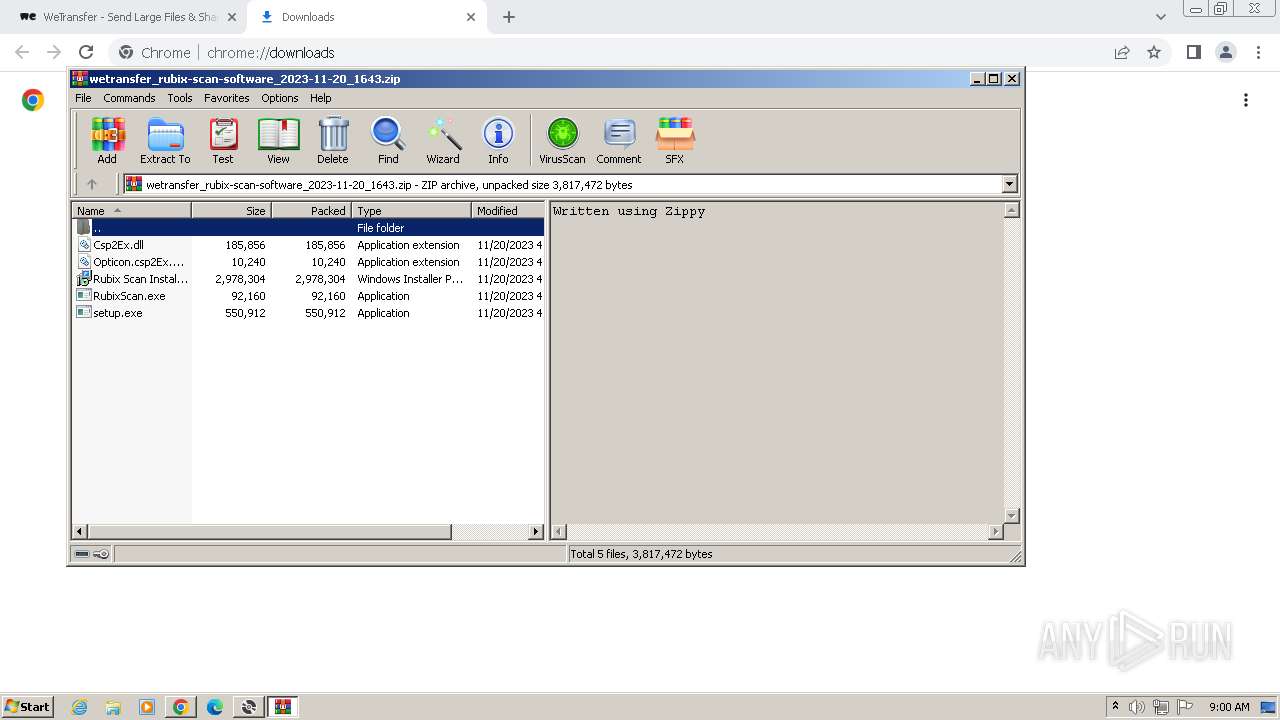
Task: Open the Find tool
Action: pyautogui.click(x=388, y=140)
